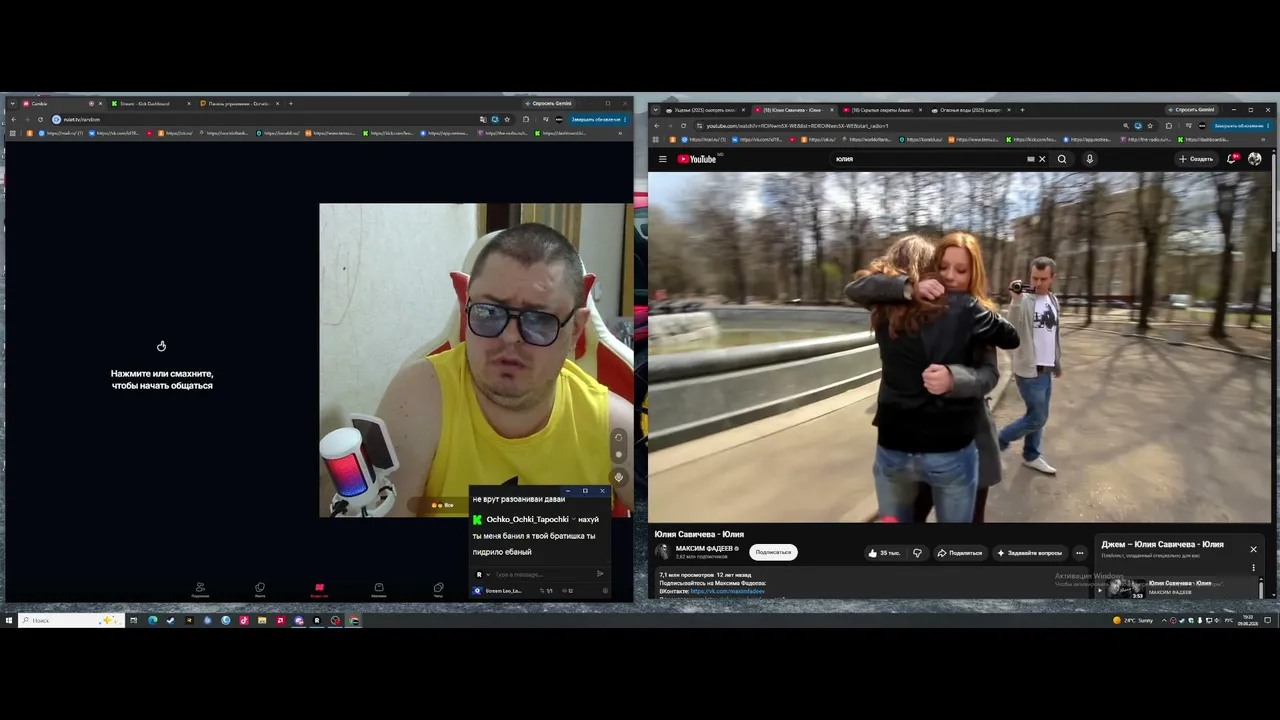Screen dimensions: 1280x720
Task: Open a new tab in the left browser
Action: (291, 103)
